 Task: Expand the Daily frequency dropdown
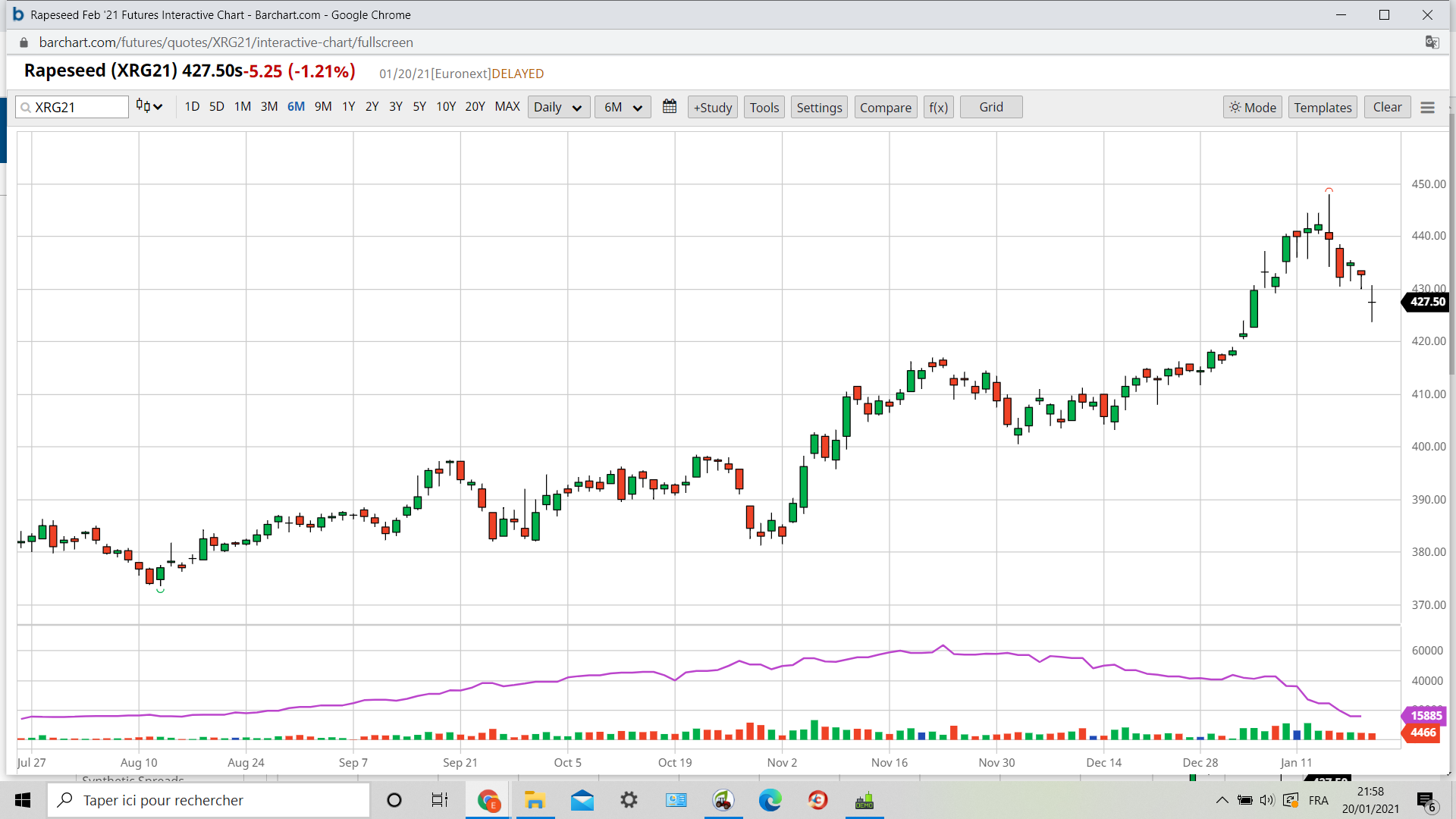558,108
